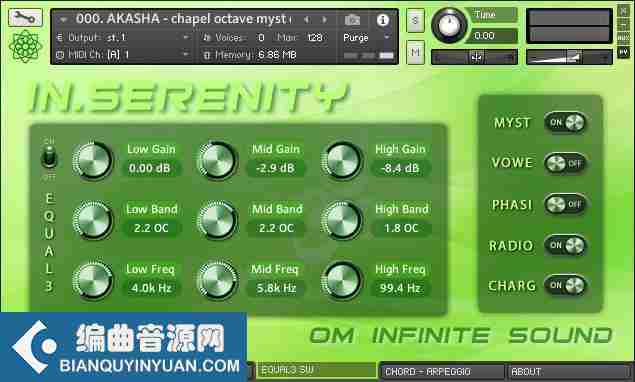Click the output volume slider
Viewport: 635px width, 382px height.
(x=569, y=57)
